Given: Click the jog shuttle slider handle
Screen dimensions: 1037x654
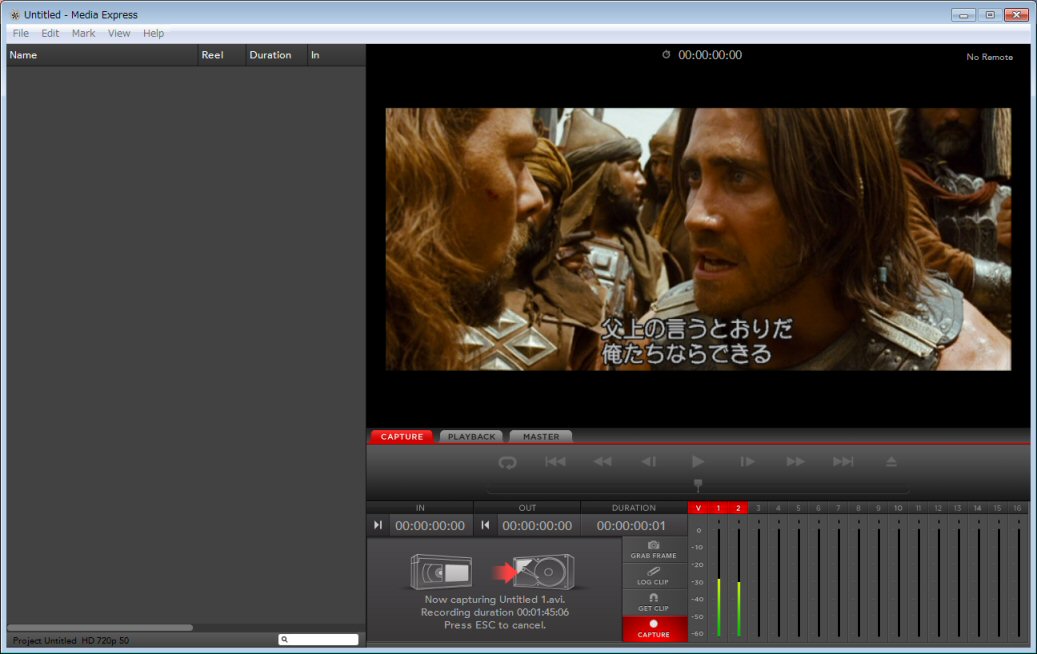Looking at the screenshot, I should click(x=698, y=485).
